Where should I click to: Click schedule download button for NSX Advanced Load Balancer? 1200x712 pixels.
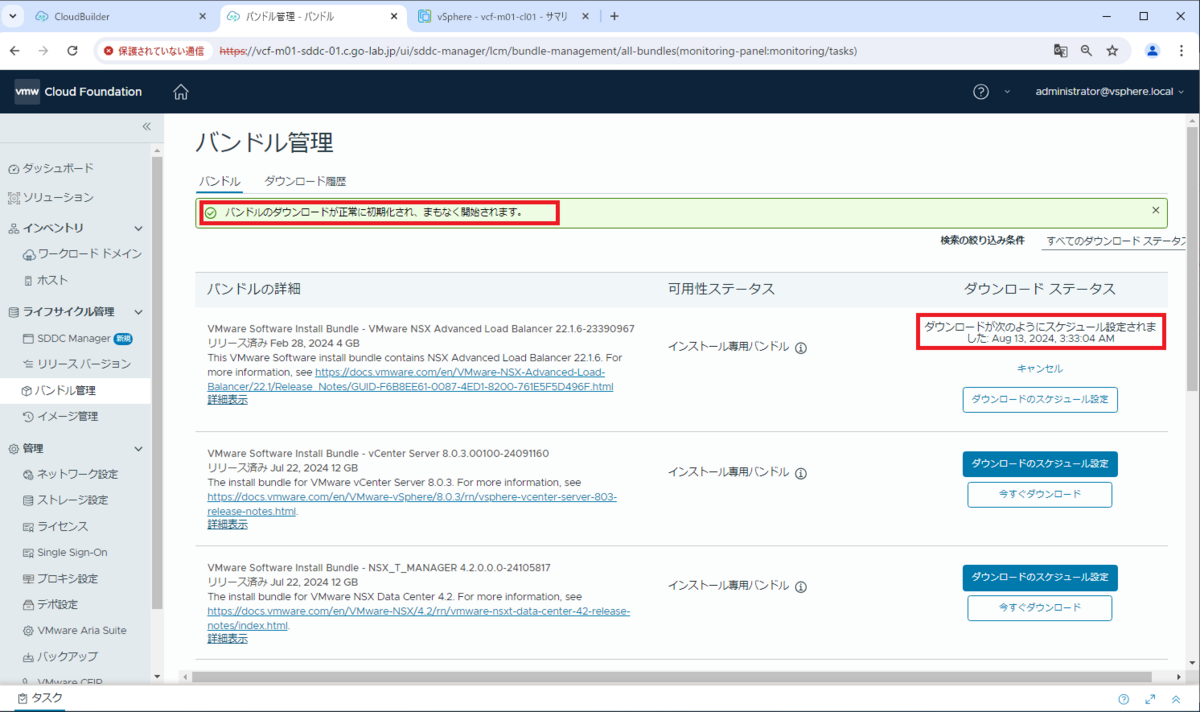coord(1040,399)
